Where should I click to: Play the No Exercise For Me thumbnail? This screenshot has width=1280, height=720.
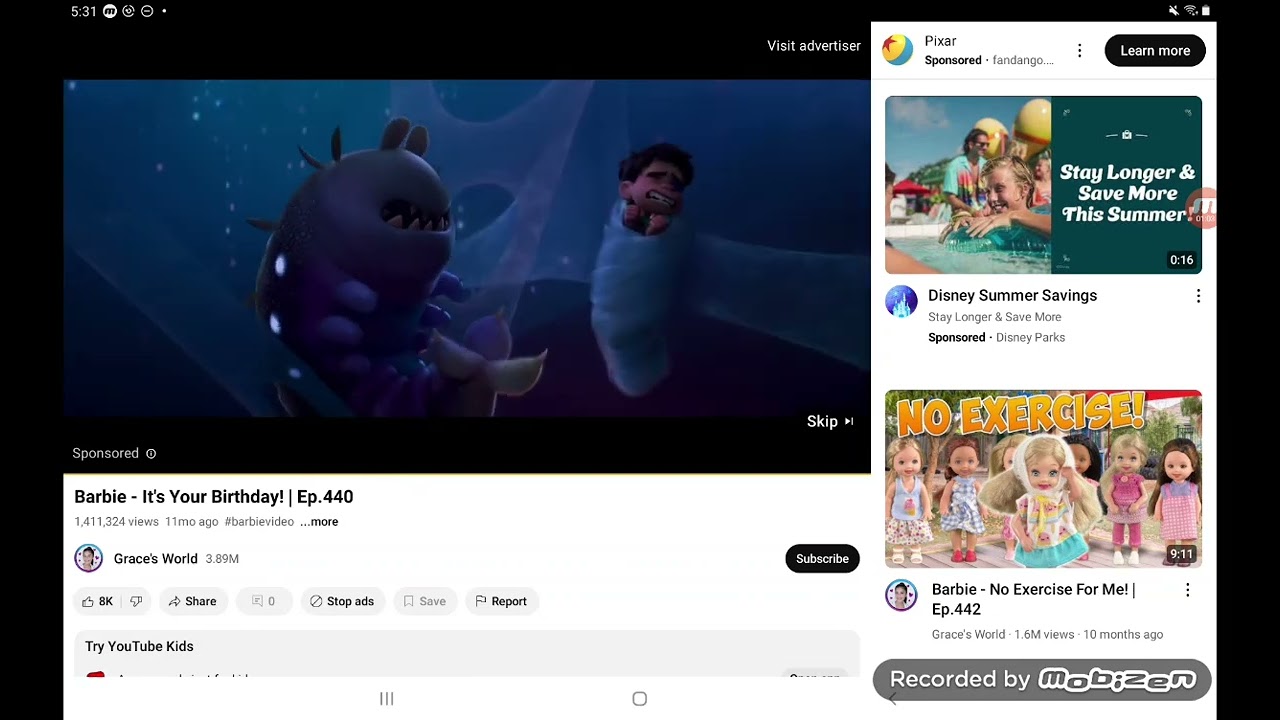pos(1043,479)
